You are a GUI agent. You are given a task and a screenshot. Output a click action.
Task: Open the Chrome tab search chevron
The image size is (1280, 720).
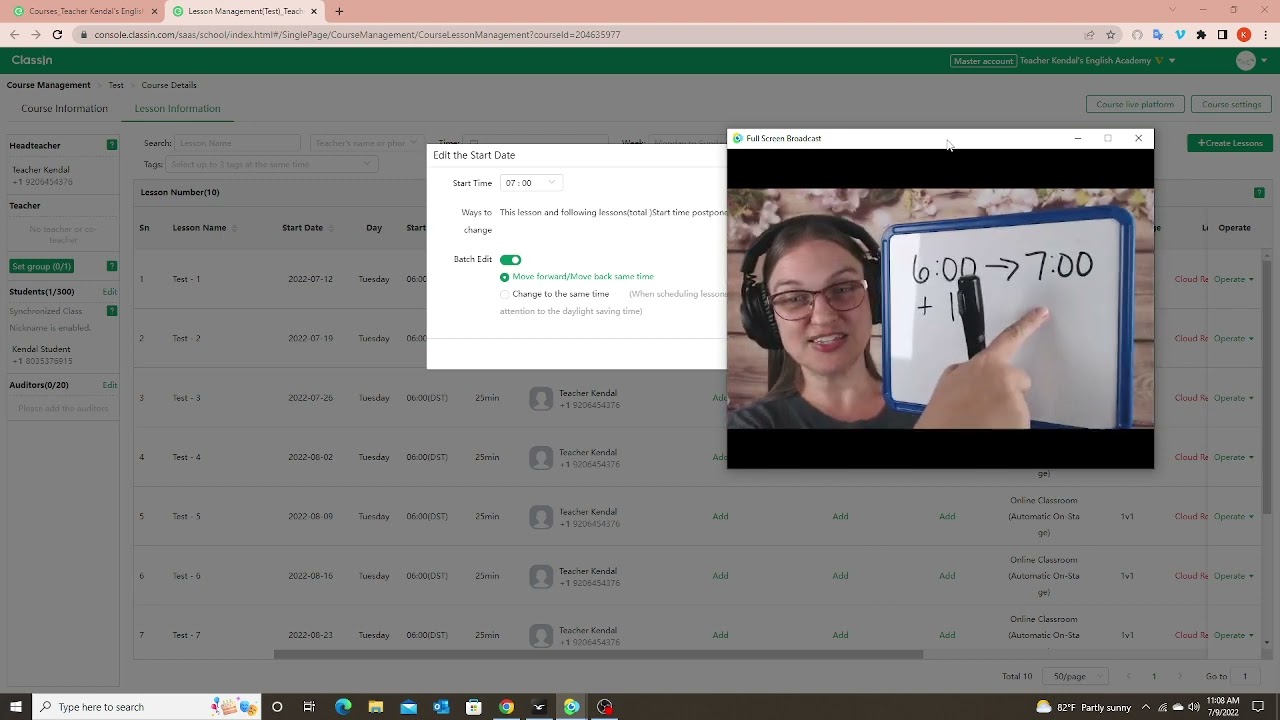click(1172, 11)
